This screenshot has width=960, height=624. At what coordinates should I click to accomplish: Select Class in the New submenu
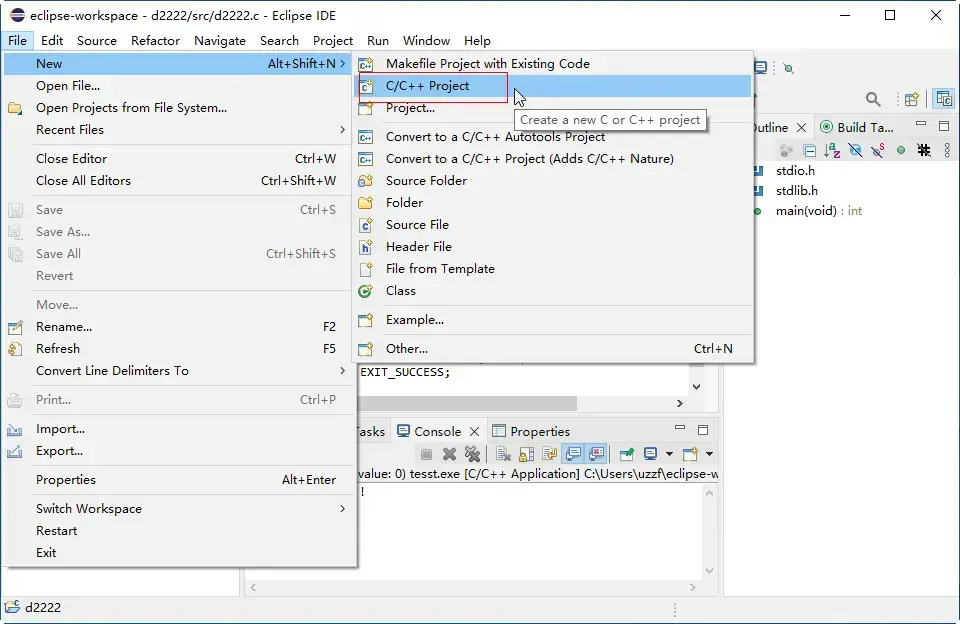click(554, 291)
